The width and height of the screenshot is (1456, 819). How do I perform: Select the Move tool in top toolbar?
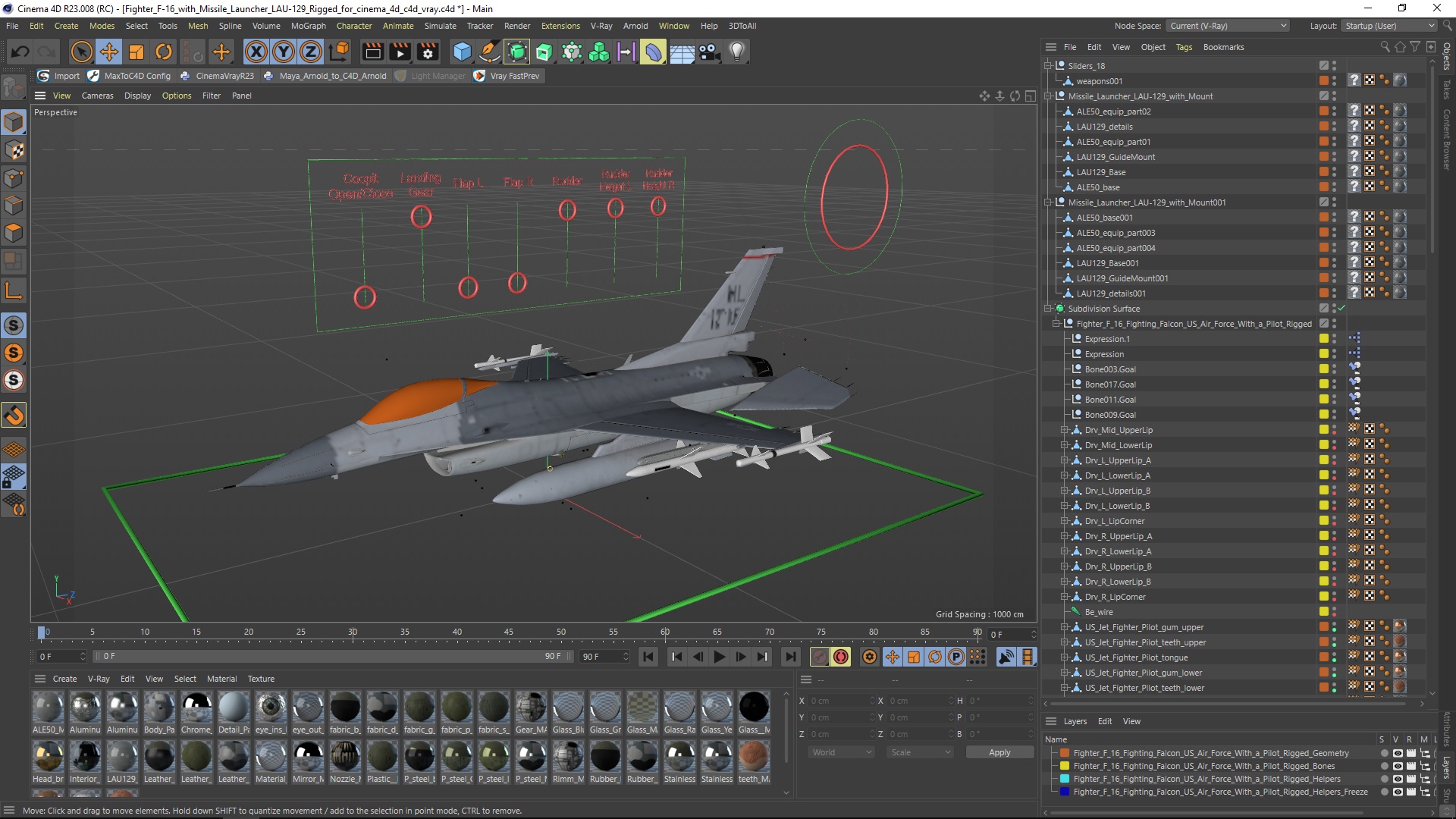coord(109,52)
